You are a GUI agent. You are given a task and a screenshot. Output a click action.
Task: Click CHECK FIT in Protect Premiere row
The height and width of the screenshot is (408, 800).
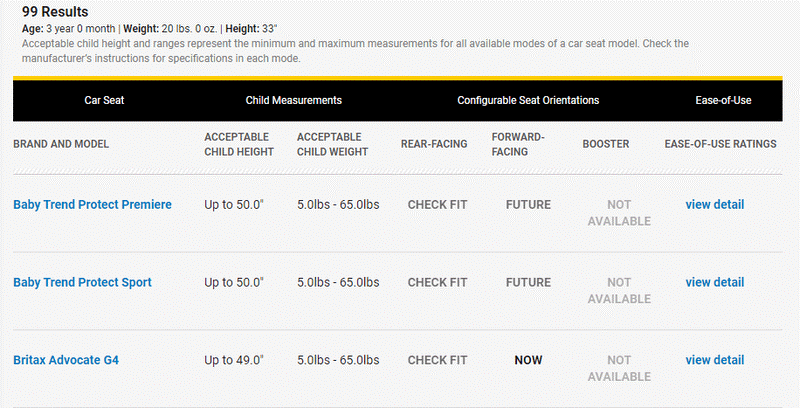click(437, 205)
